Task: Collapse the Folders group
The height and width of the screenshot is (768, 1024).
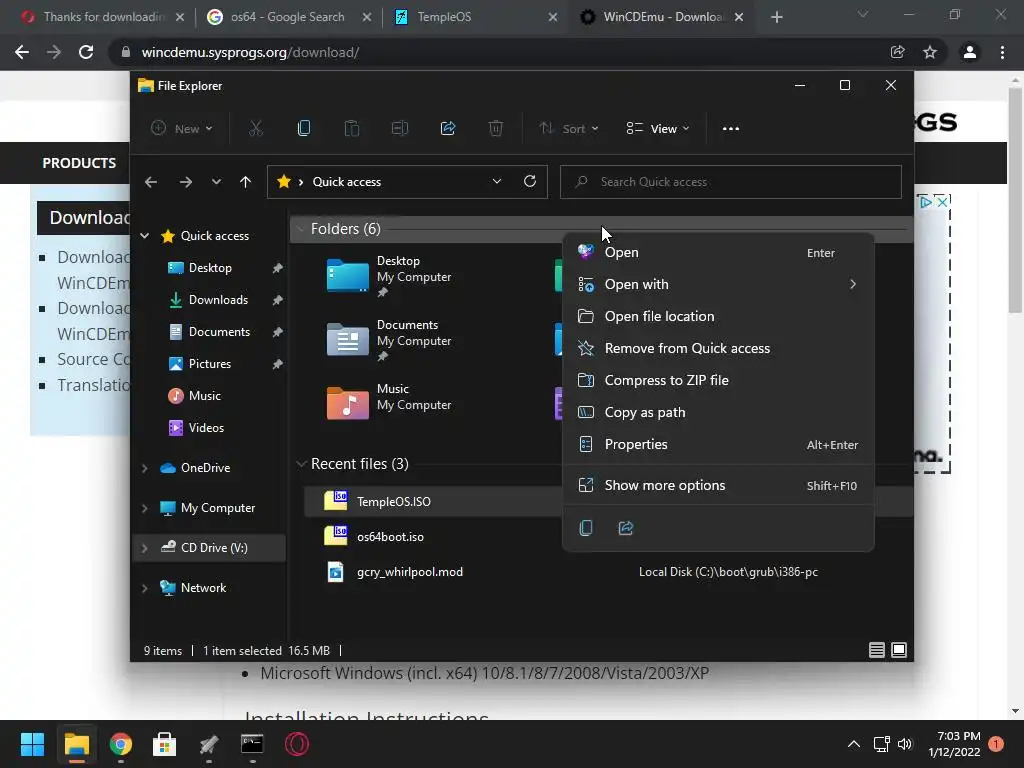Action: 300,229
